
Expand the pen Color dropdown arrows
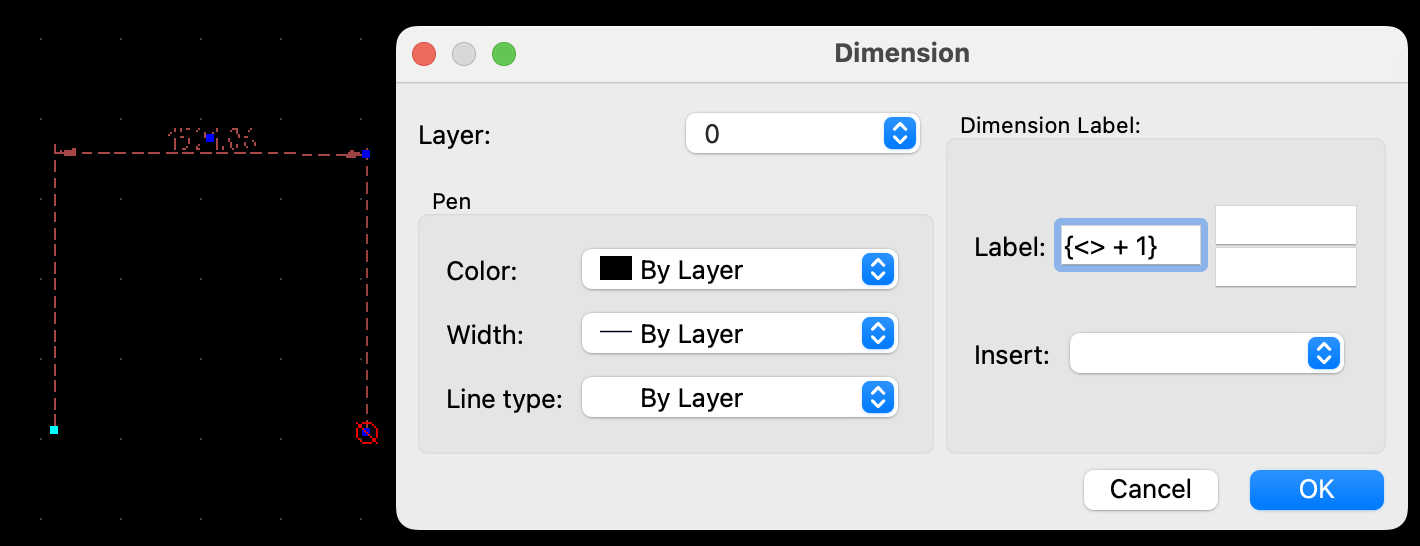coord(877,270)
